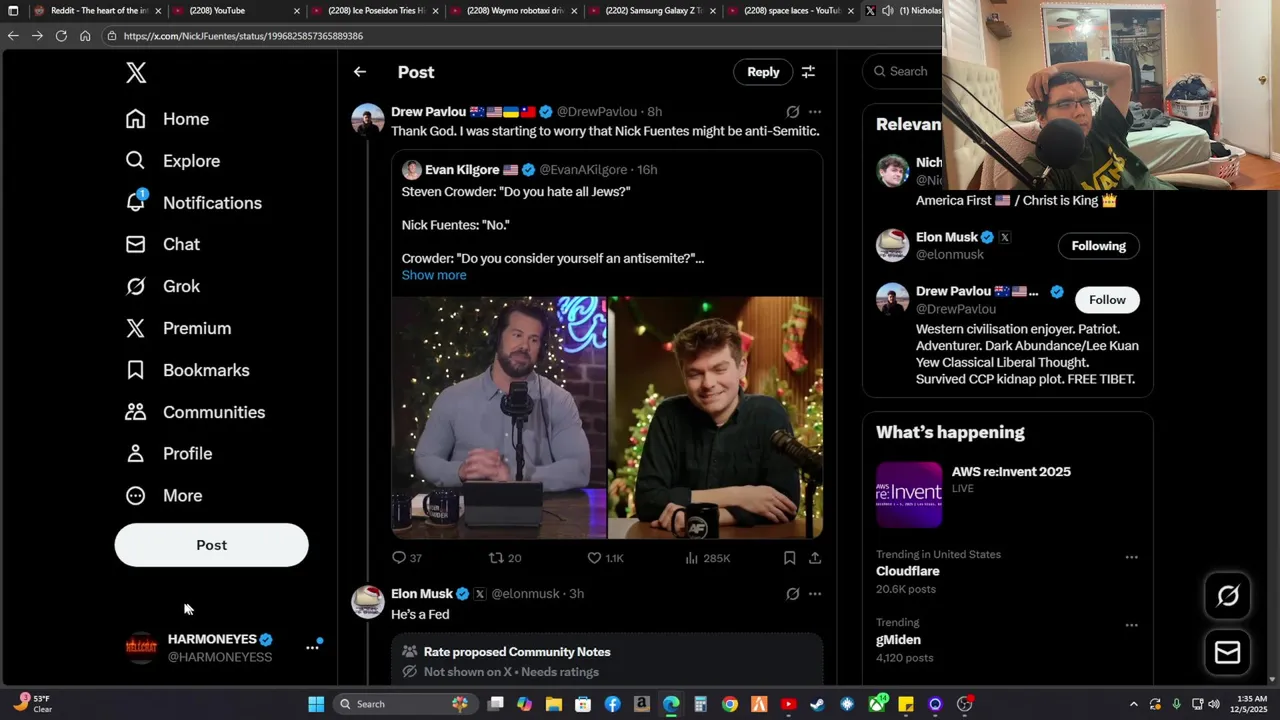Click the Windows taskbar Search box
Image resolution: width=1280 pixels, height=720 pixels.
click(x=405, y=704)
